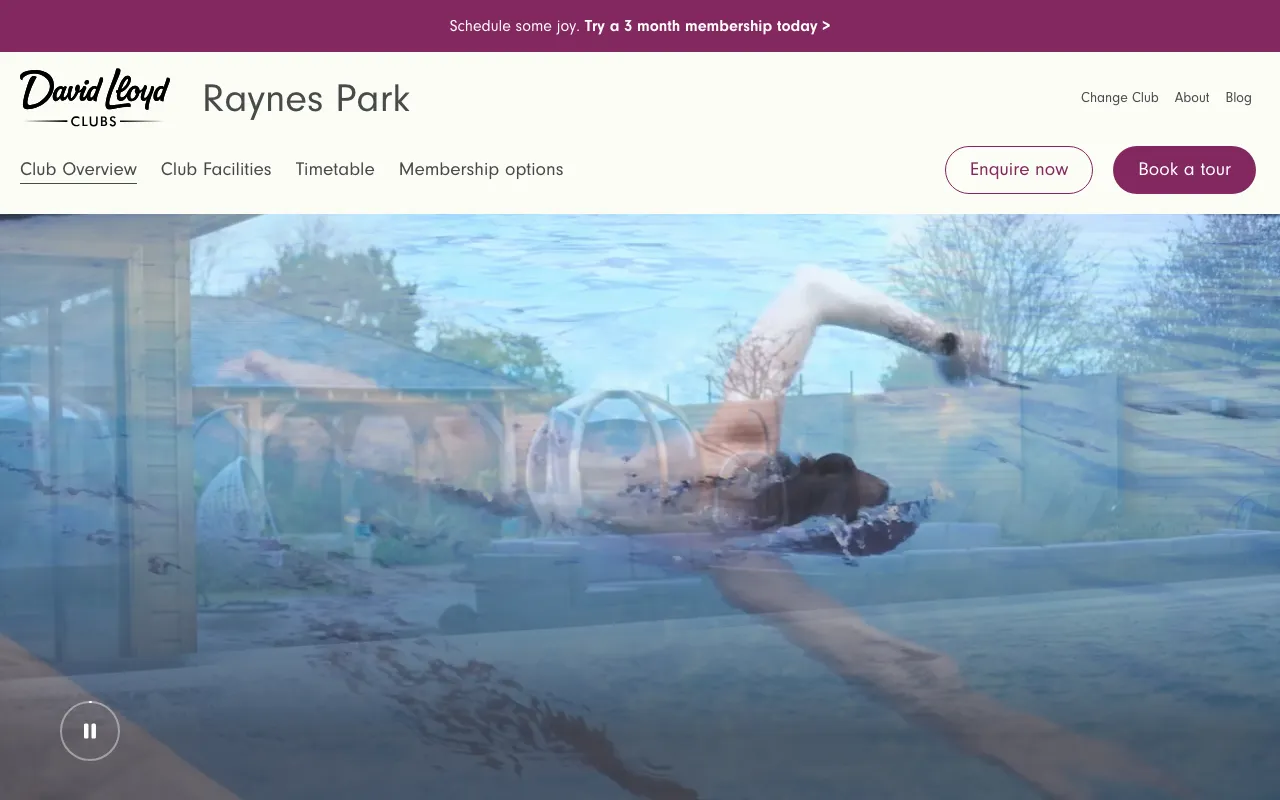Go to the Club Overview tab
The height and width of the screenshot is (800, 1280).
[78, 169]
